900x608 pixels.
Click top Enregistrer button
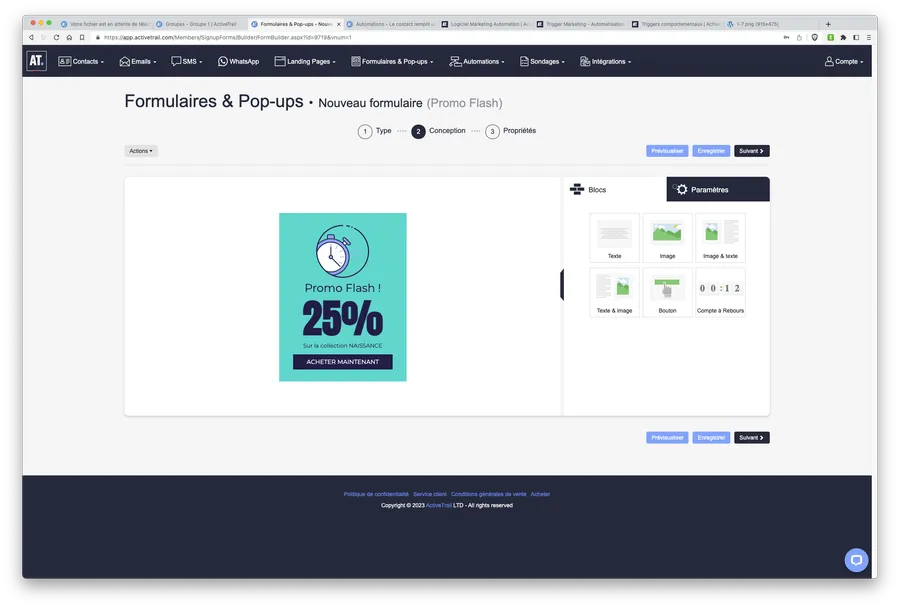click(x=711, y=151)
